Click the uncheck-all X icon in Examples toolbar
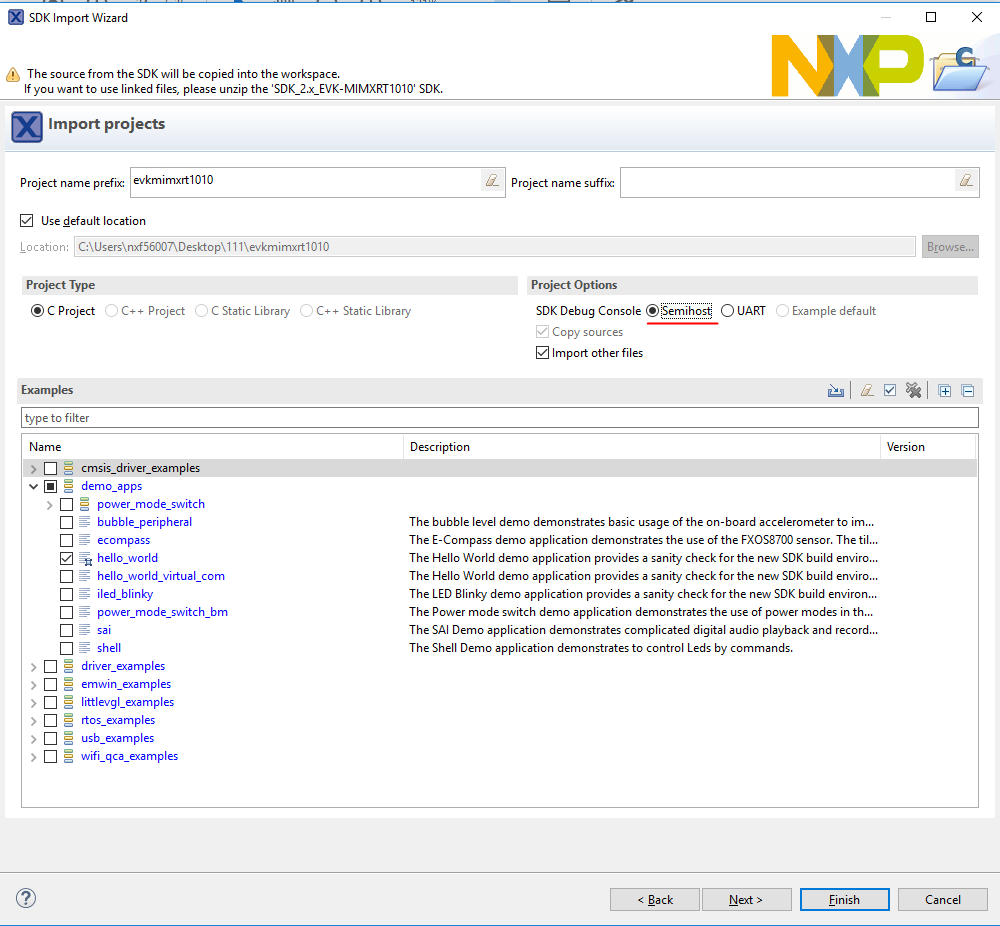Screen dimensions: 1000x926 click(x=913, y=391)
